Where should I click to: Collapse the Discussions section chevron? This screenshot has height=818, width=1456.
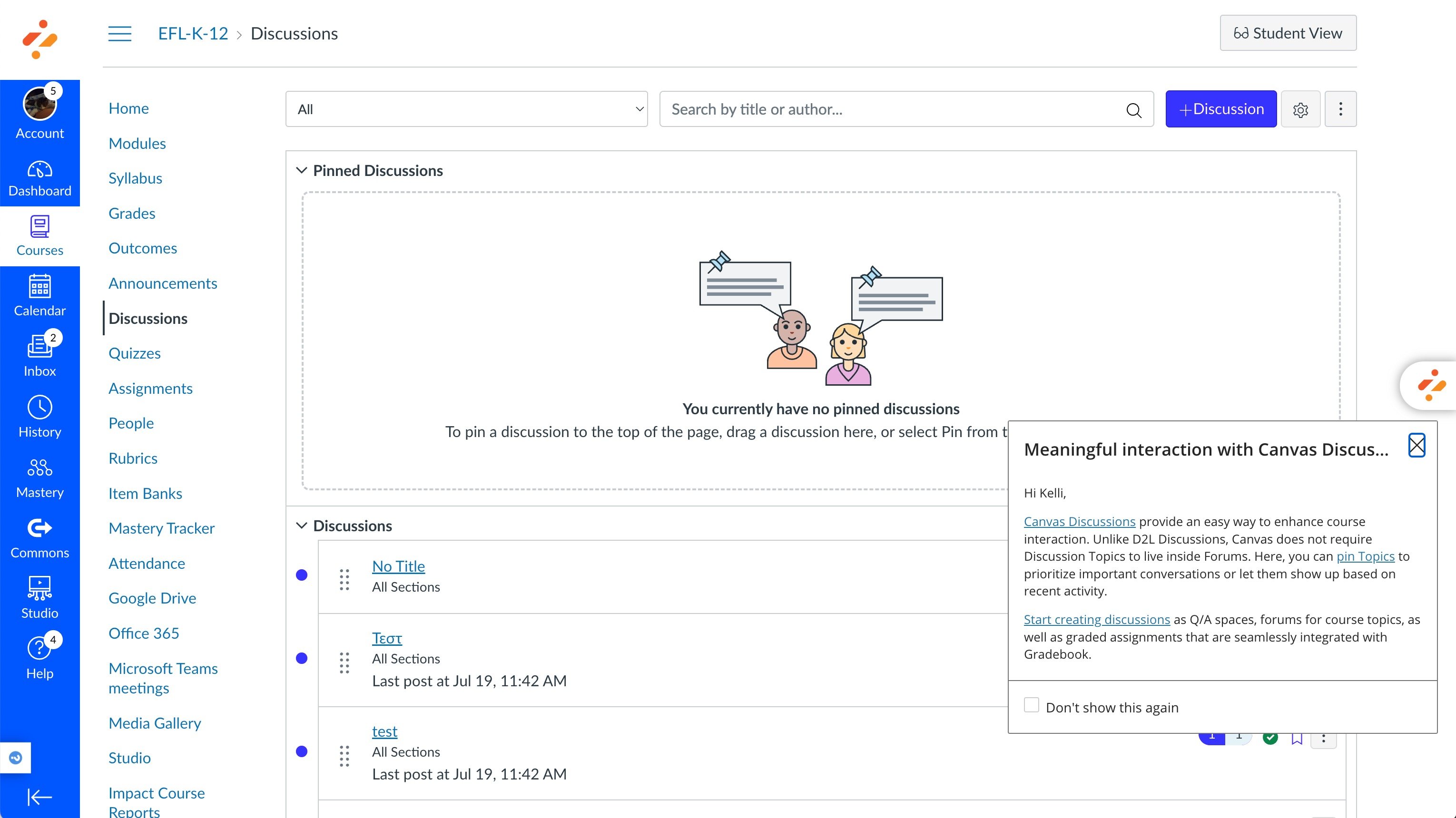[x=302, y=526]
